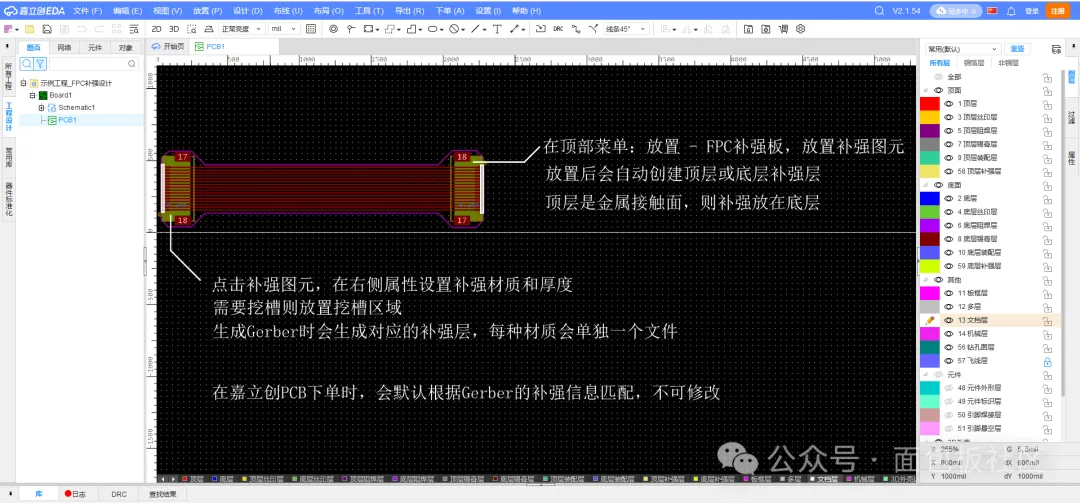Switch to 3D view
1080x503 pixels.
[174, 29]
